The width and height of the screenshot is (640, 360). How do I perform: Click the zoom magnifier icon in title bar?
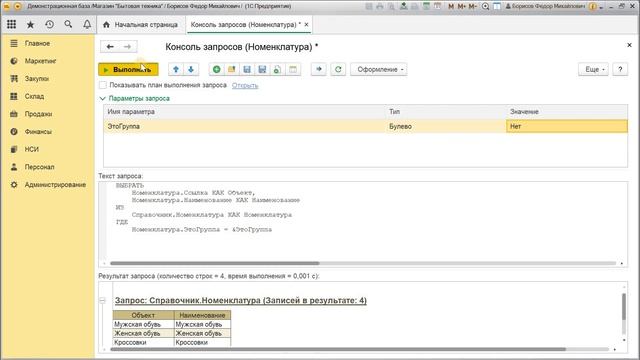coord(485,7)
